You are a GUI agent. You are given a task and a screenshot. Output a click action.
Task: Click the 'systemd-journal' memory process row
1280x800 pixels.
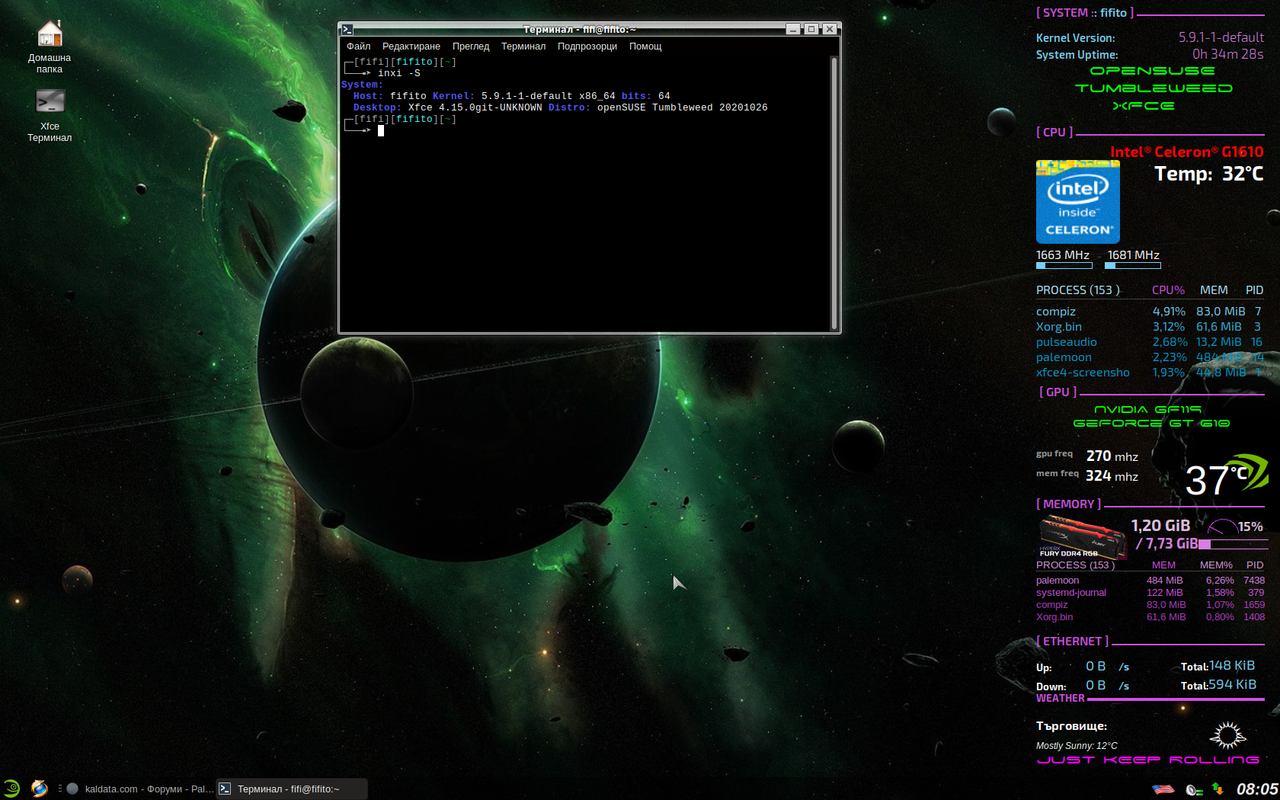pyautogui.click(x=1150, y=593)
